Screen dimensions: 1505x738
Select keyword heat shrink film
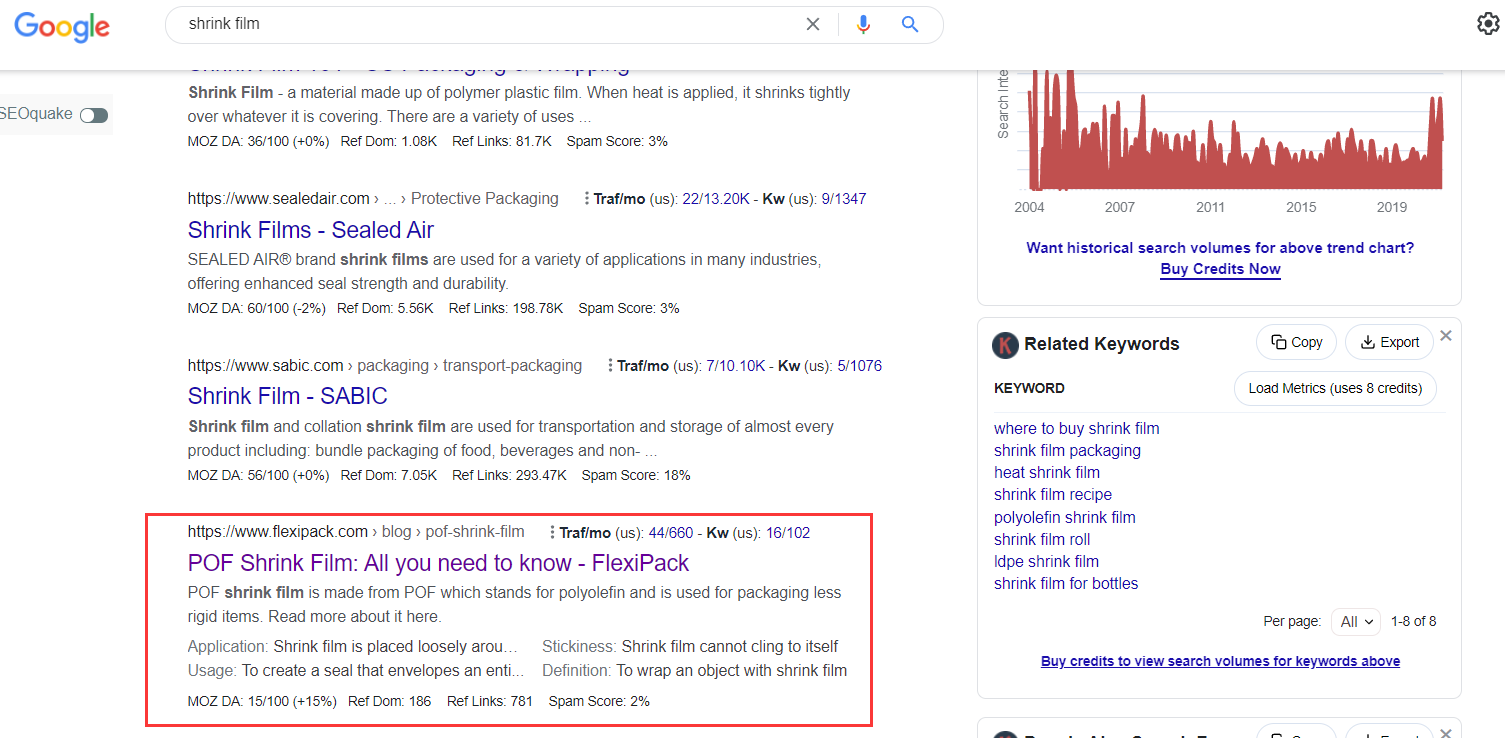pyautogui.click(x=1047, y=472)
